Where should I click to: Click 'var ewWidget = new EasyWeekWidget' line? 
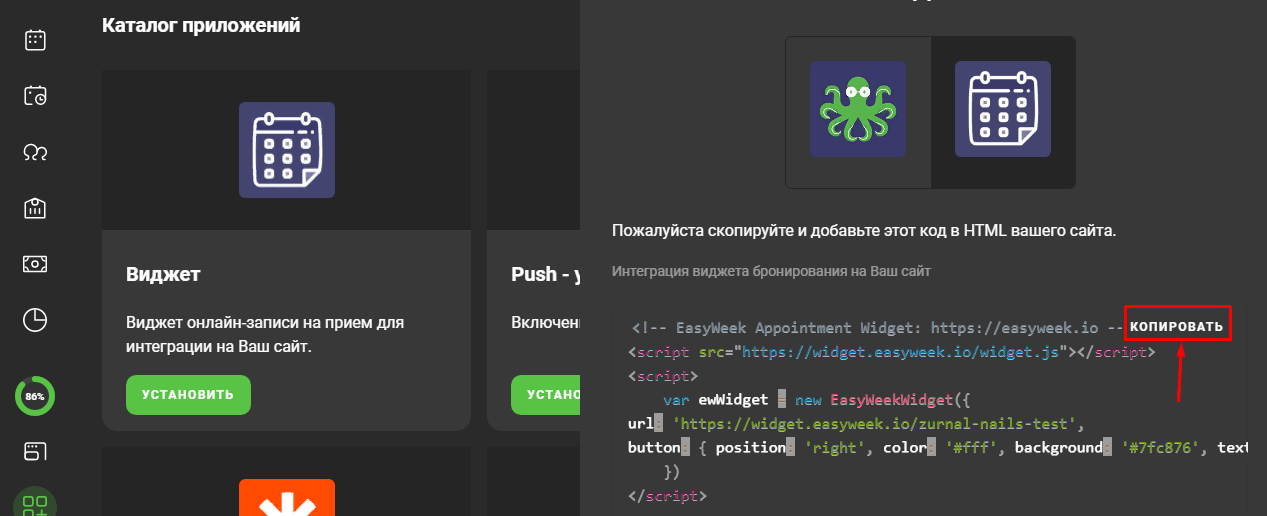point(817,400)
